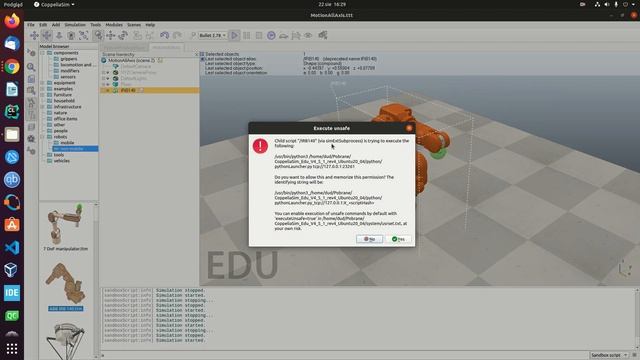Select the camera pan tool in toolbar
This screenshot has width=640, height=360.
click(34, 36)
